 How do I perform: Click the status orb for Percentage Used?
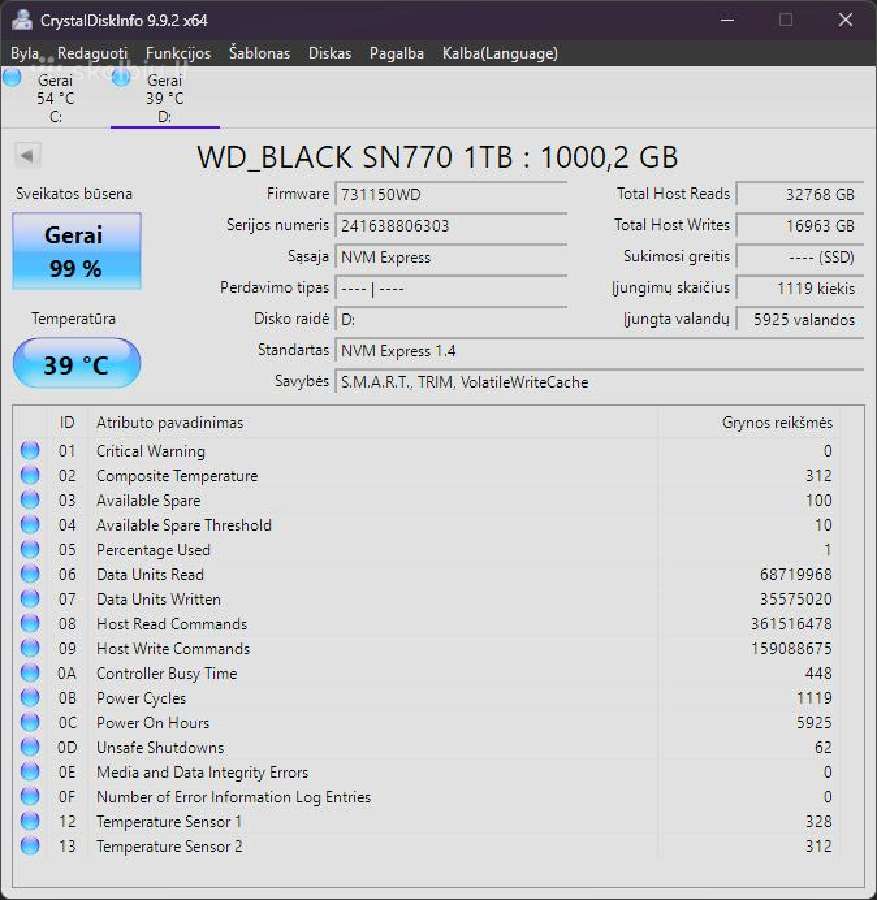(30, 549)
